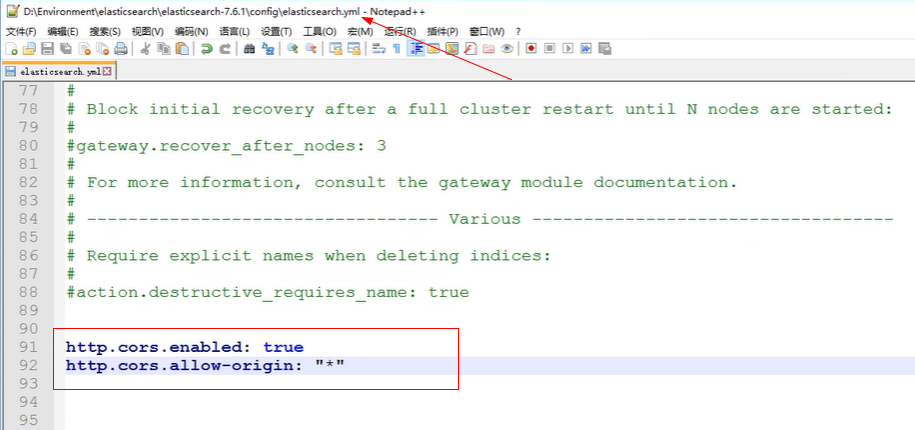Open the 视图(V) menu
Screen dimensions: 915x430
pos(148,32)
